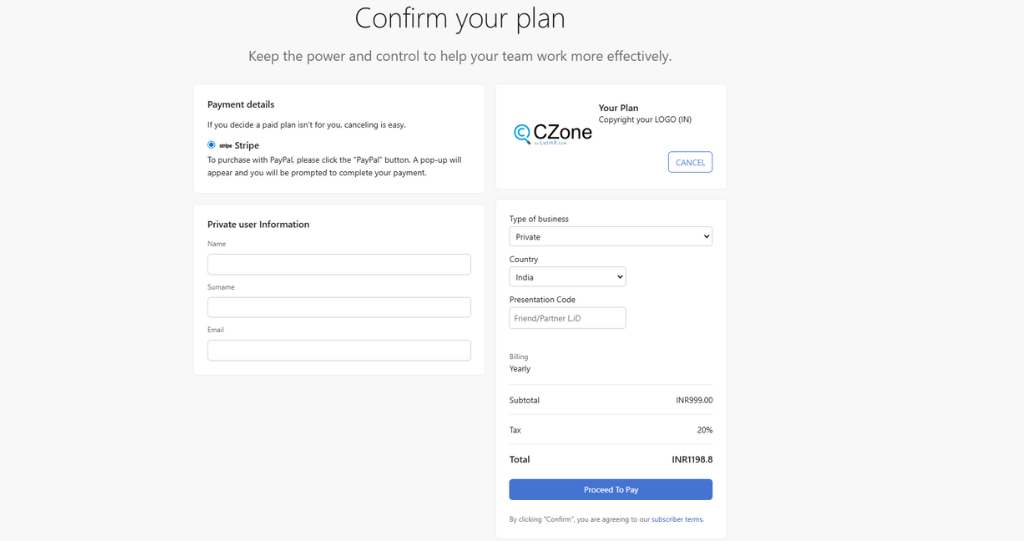
Task: Click the Stripe logo icon
Action: pyautogui.click(x=226, y=146)
